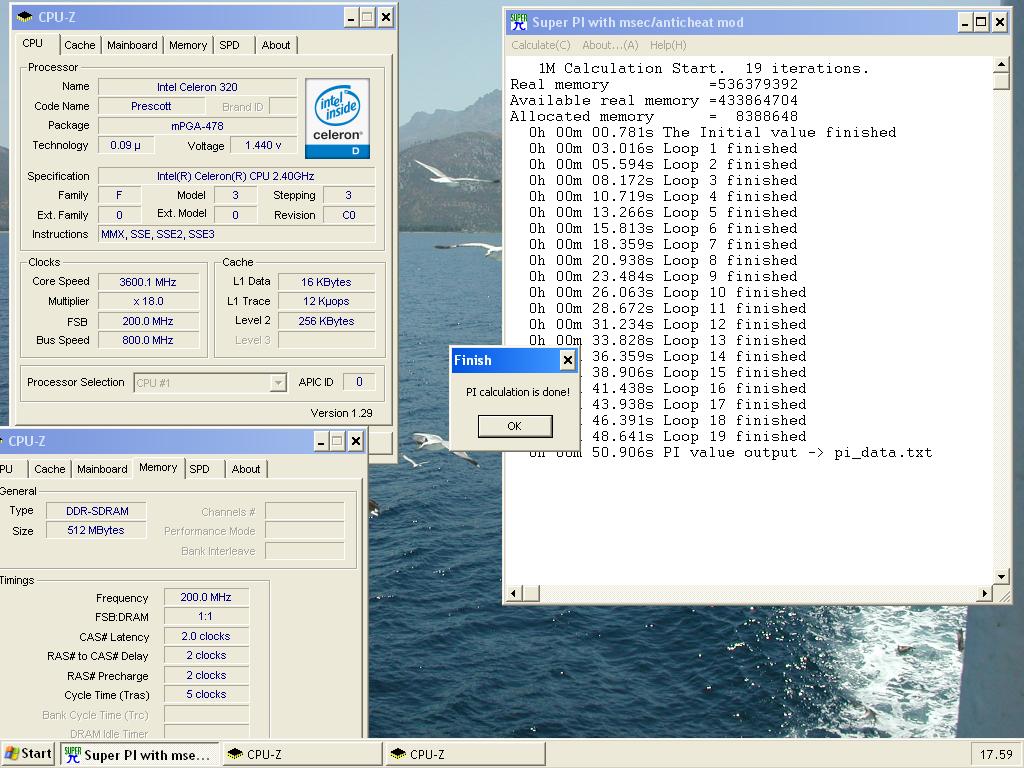1024x768 pixels.
Task: Click the Code Name value Prescott
Action: tap(151, 106)
